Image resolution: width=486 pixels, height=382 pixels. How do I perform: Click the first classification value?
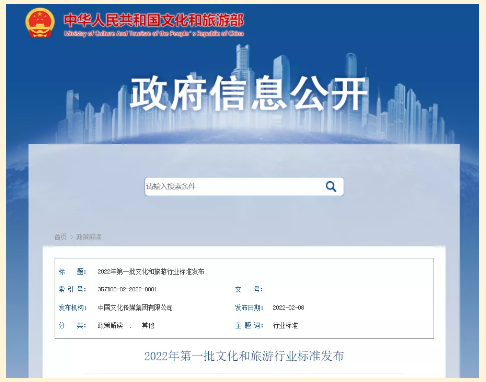(x=110, y=325)
